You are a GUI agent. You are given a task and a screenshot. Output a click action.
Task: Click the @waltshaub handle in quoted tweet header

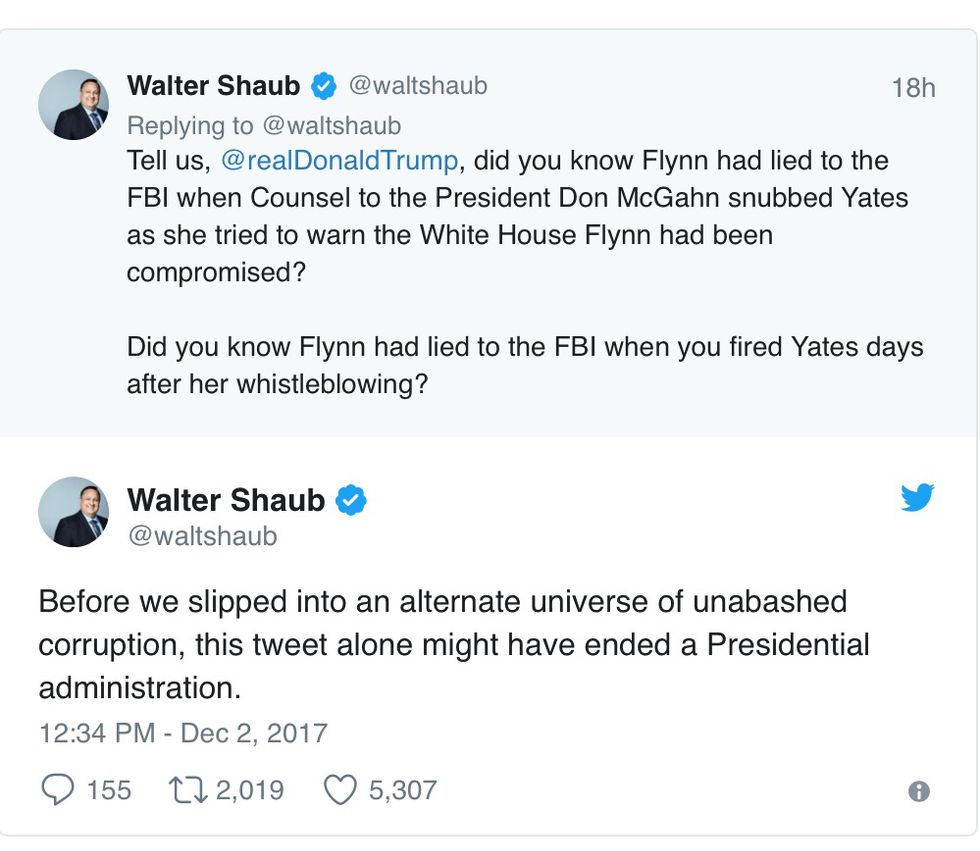coord(418,86)
